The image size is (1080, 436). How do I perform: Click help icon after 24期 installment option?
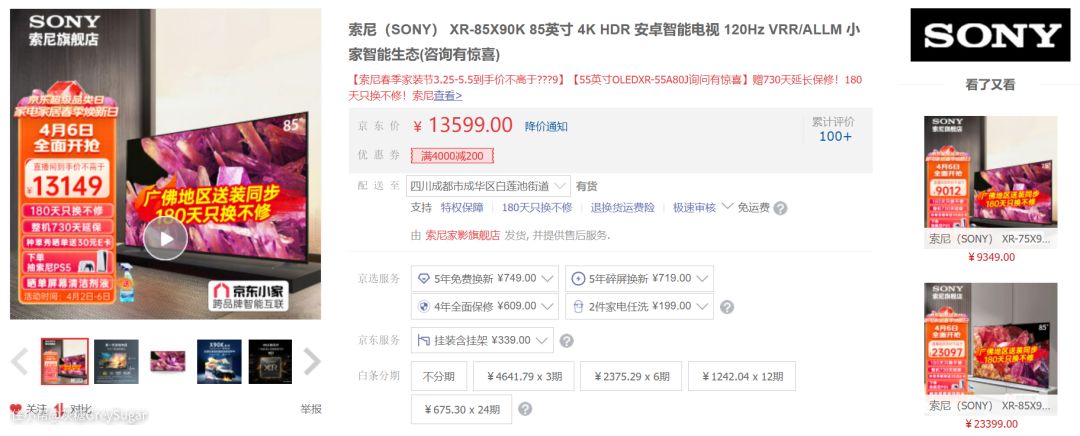pos(525,409)
